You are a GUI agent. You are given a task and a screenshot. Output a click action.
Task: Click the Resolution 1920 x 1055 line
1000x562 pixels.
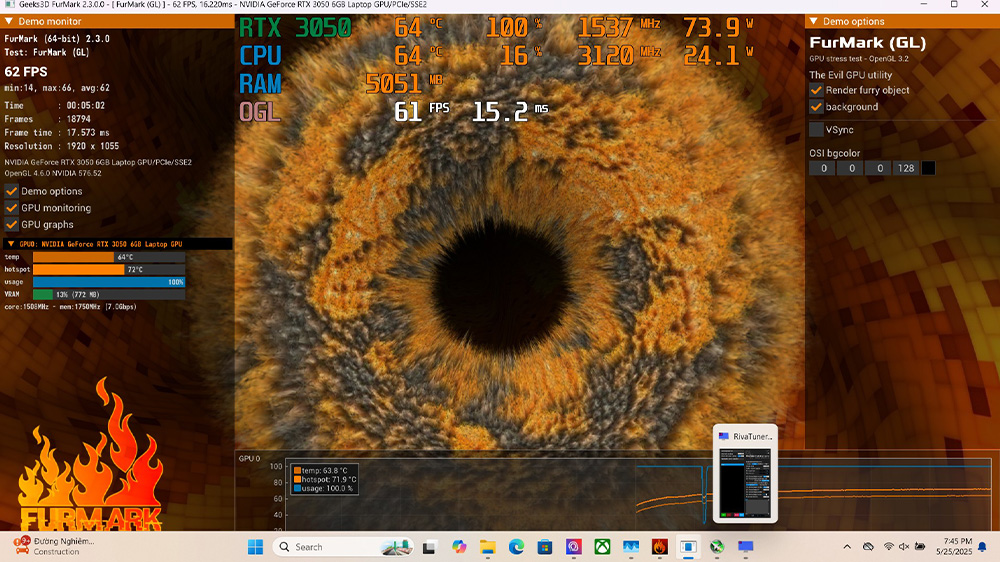coord(62,145)
